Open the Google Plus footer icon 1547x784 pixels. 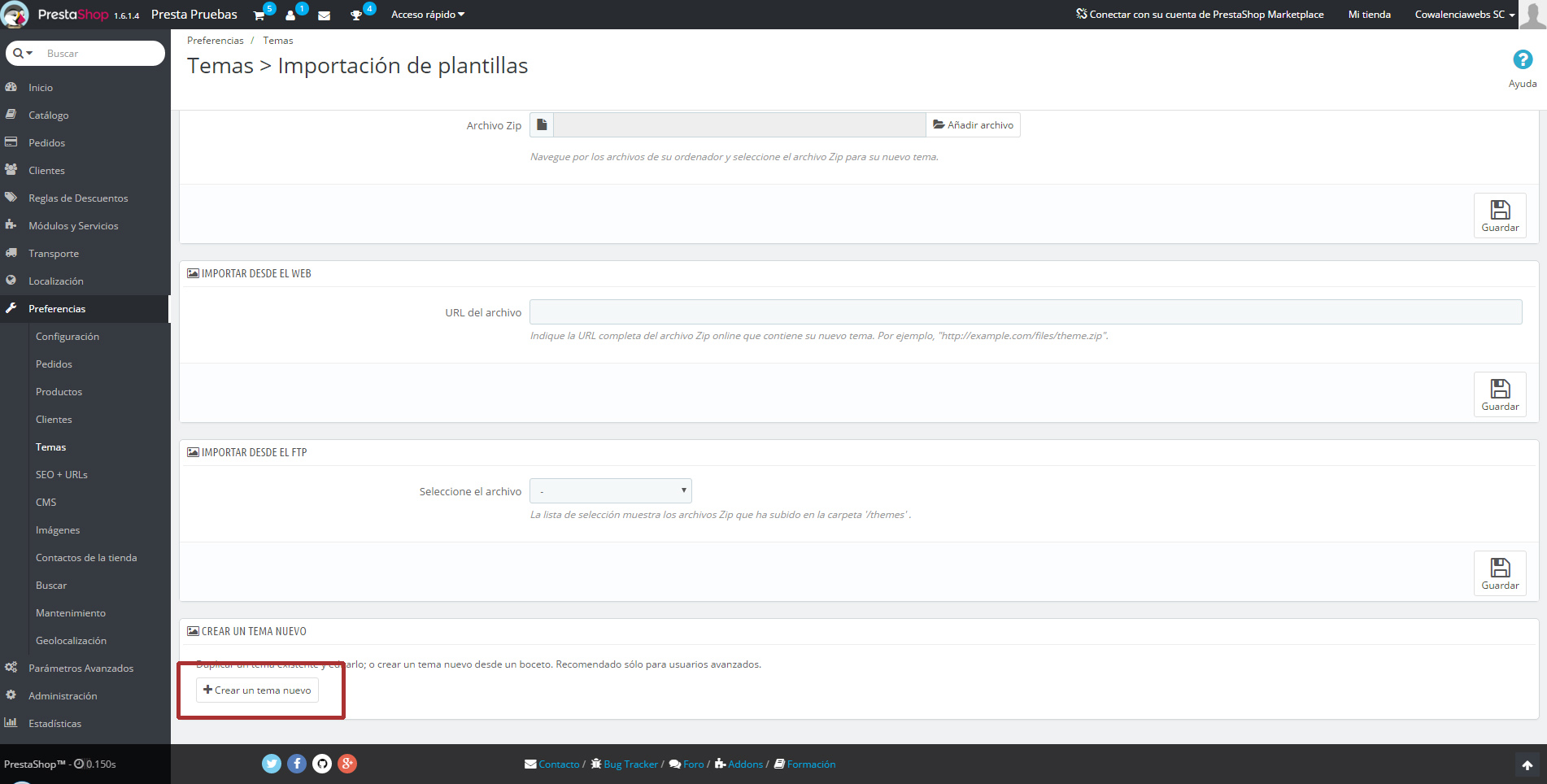347,764
